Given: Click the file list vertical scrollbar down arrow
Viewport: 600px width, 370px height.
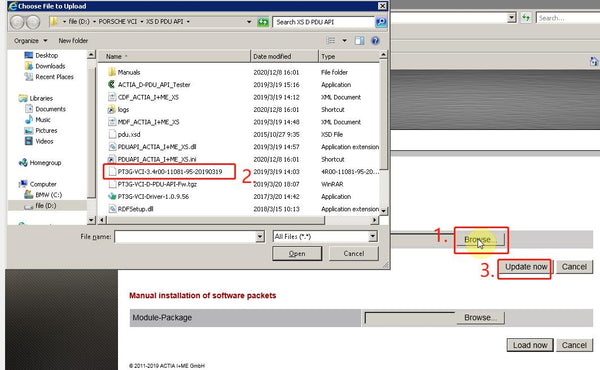Looking at the screenshot, I should point(383,210).
